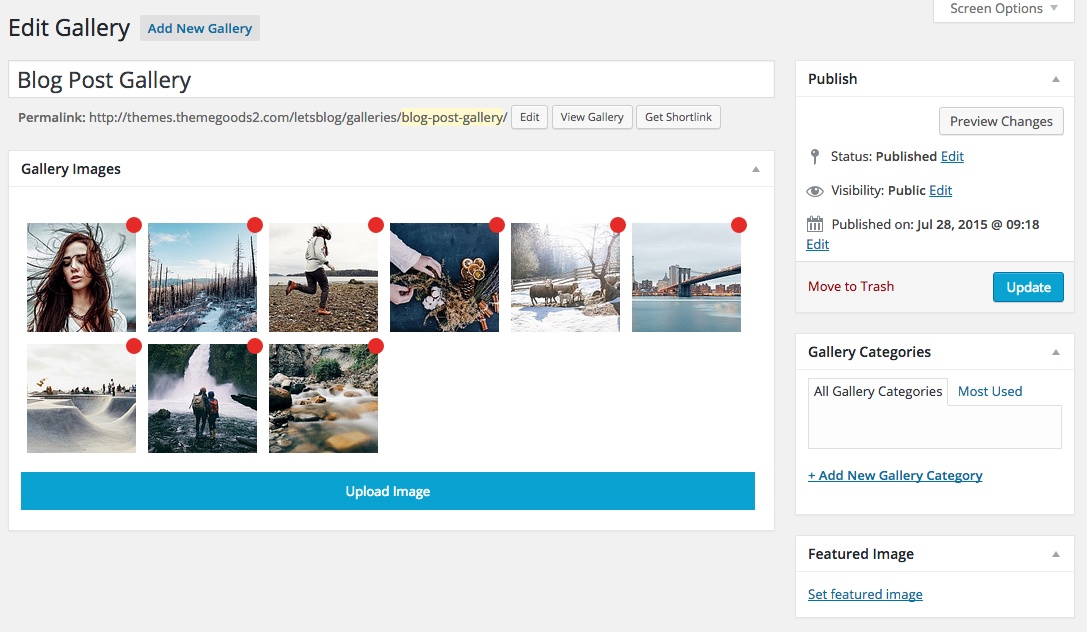Open the Set featured image link
The image size is (1087, 632).
[865, 594]
